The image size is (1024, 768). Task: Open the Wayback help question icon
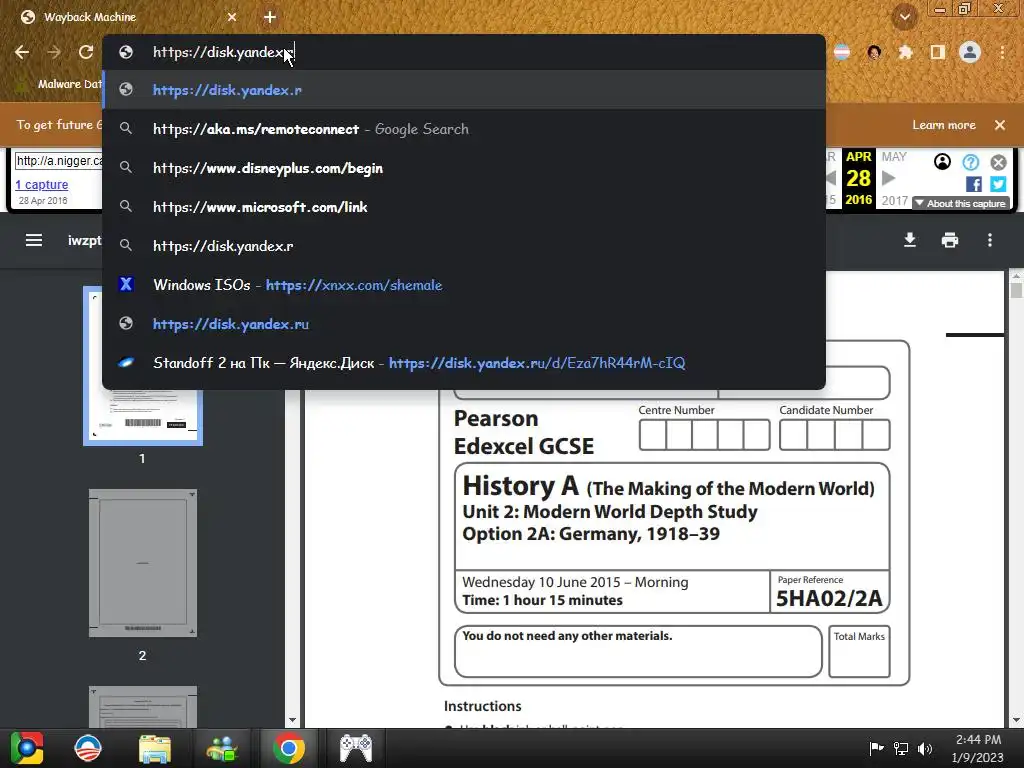[970, 162]
